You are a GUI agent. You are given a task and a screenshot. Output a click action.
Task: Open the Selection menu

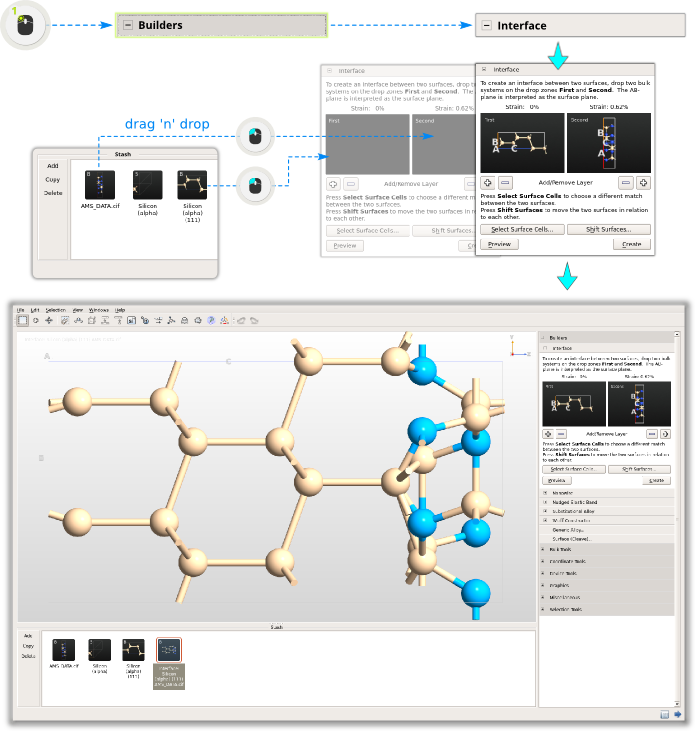(55, 310)
